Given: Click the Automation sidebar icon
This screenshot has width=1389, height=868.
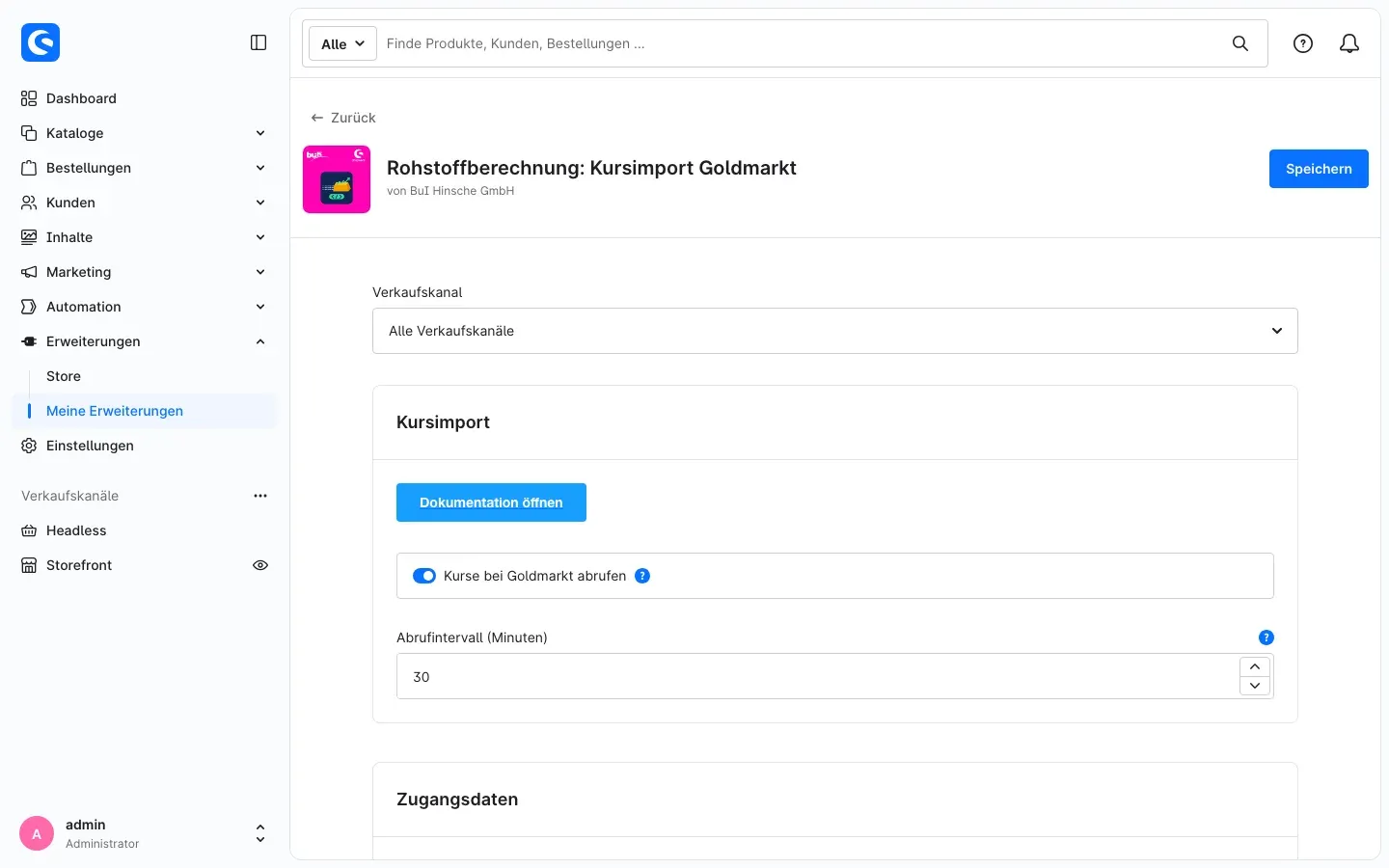Looking at the screenshot, I should [x=29, y=307].
